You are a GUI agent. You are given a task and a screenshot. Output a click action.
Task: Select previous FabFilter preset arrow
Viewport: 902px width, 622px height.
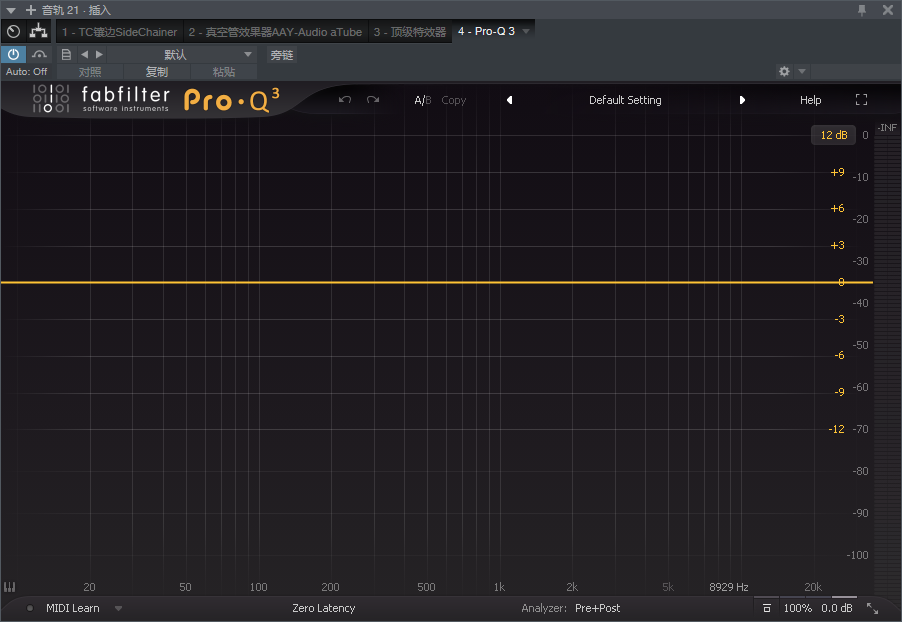pyautogui.click(x=509, y=100)
